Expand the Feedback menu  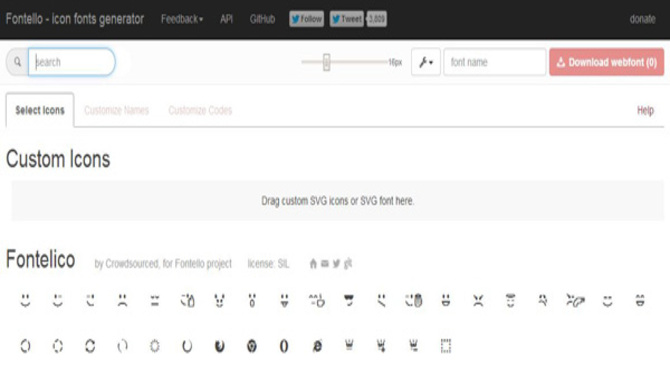tap(182, 19)
